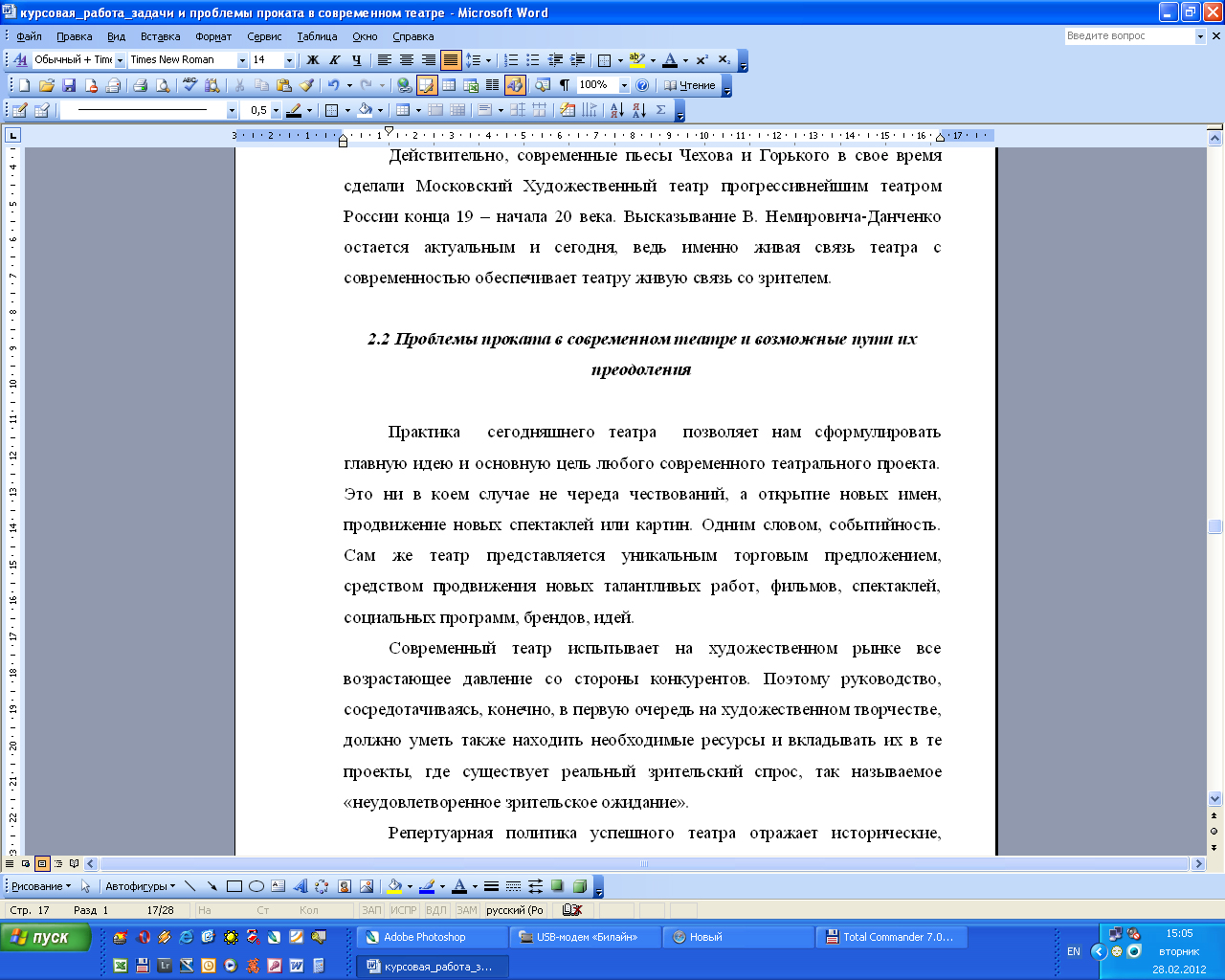Toggle underline formatting (Ч)
This screenshot has height=980, width=1225.
pyautogui.click(x=356, y=60)
